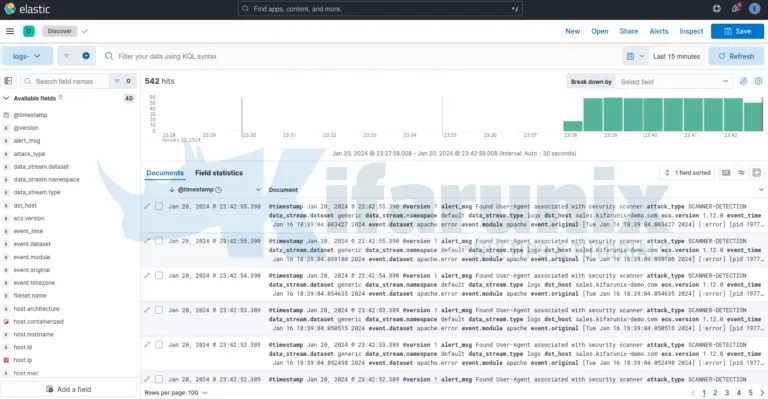The width and height of the screenshot is (768, 399).
Task: Select the @timestamp field
Action: click(30, 115)
